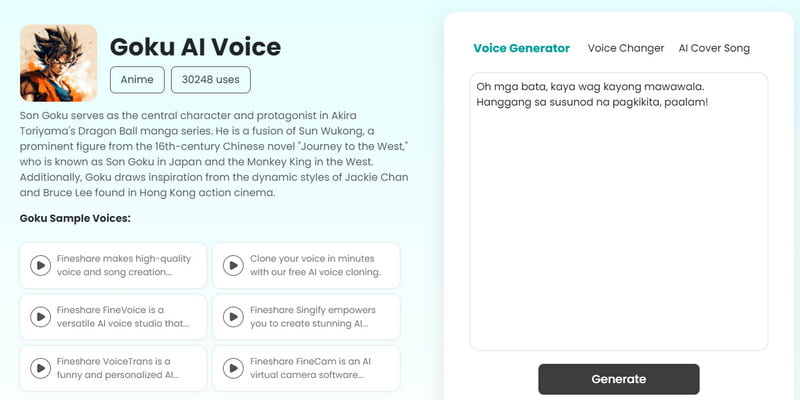
Task: Play the Fineshare Singify sample audio
Action: 233,317
